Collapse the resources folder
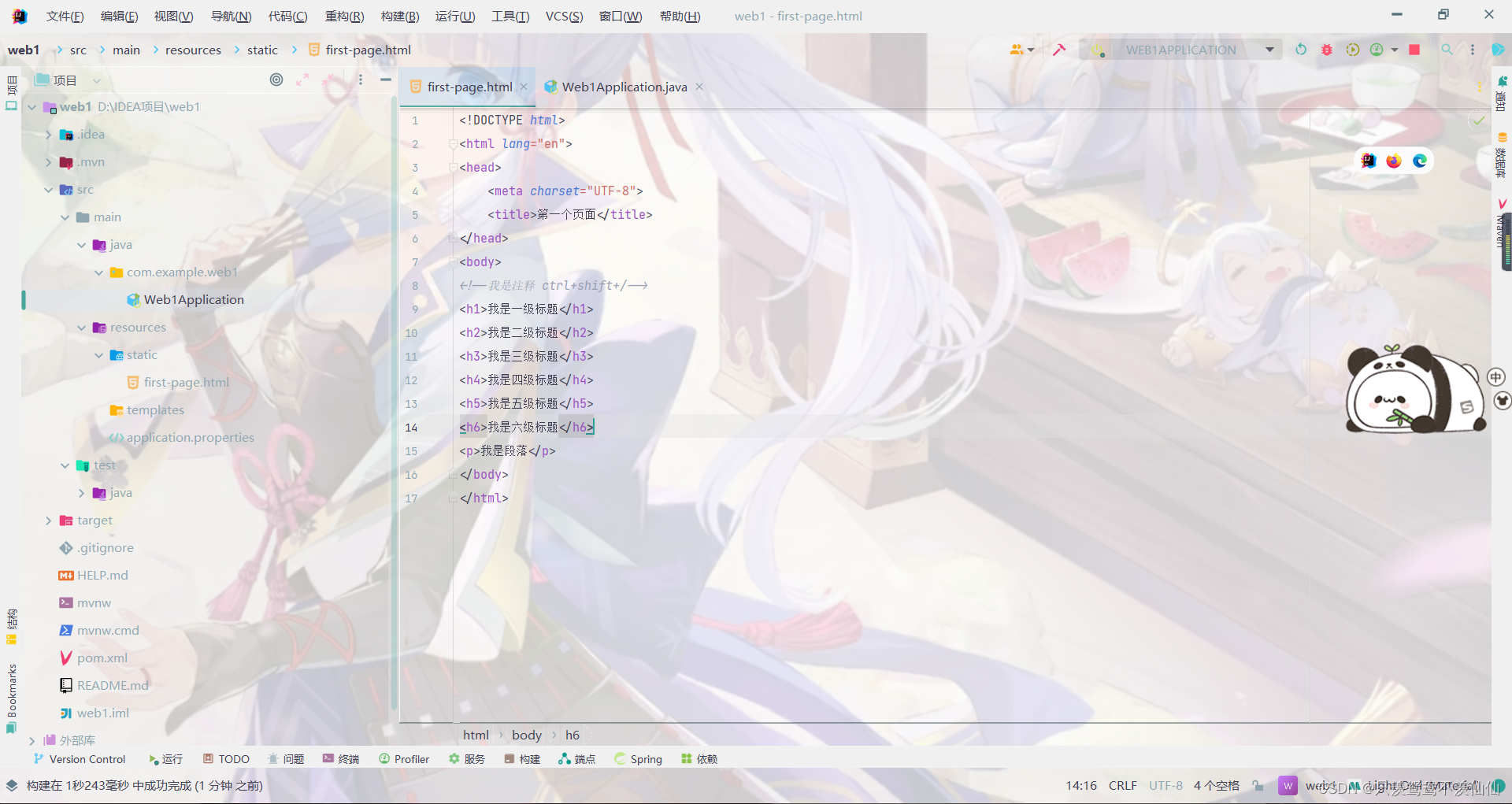 pyautogui.click(x=82, y=328)
